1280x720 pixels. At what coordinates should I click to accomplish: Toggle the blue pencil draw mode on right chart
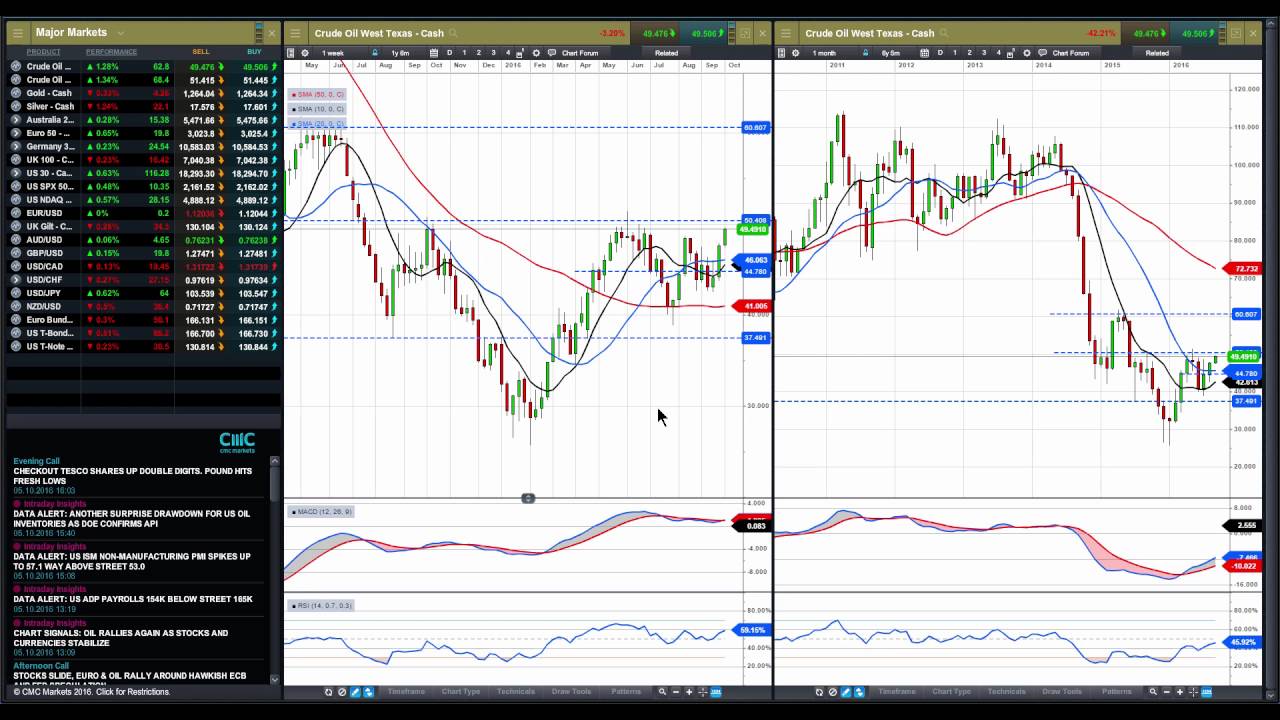tap(845, 691)
